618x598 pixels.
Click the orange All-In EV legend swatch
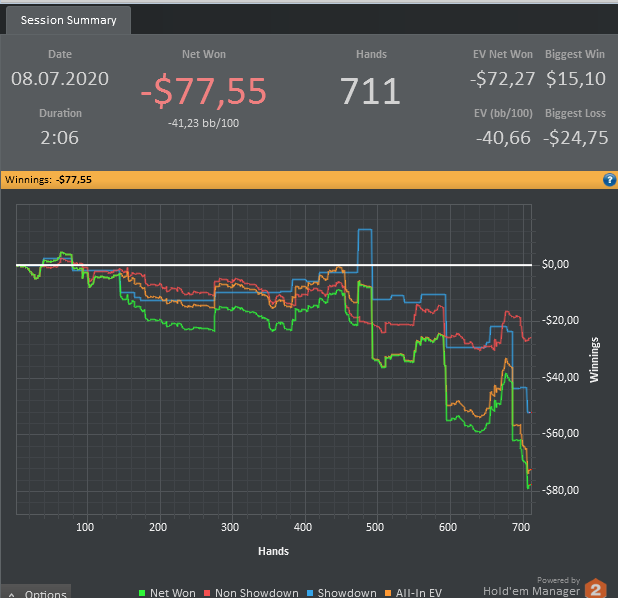click(x=388, y=593)
